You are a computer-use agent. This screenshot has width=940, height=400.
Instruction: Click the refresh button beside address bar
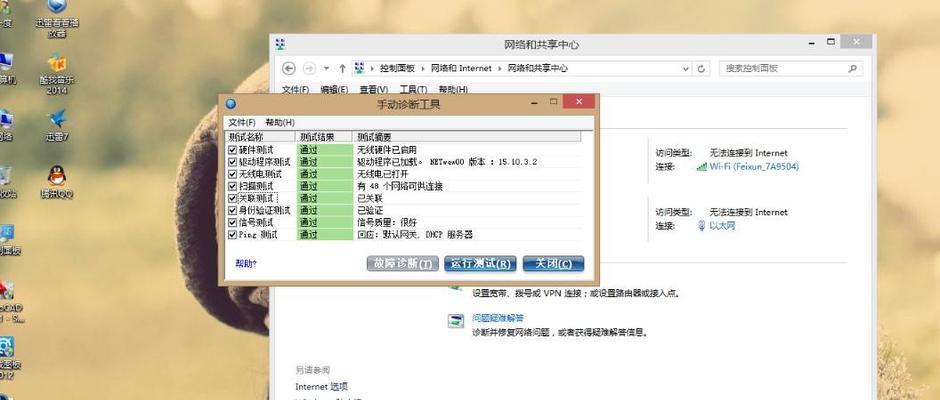(x=701, y=69)
